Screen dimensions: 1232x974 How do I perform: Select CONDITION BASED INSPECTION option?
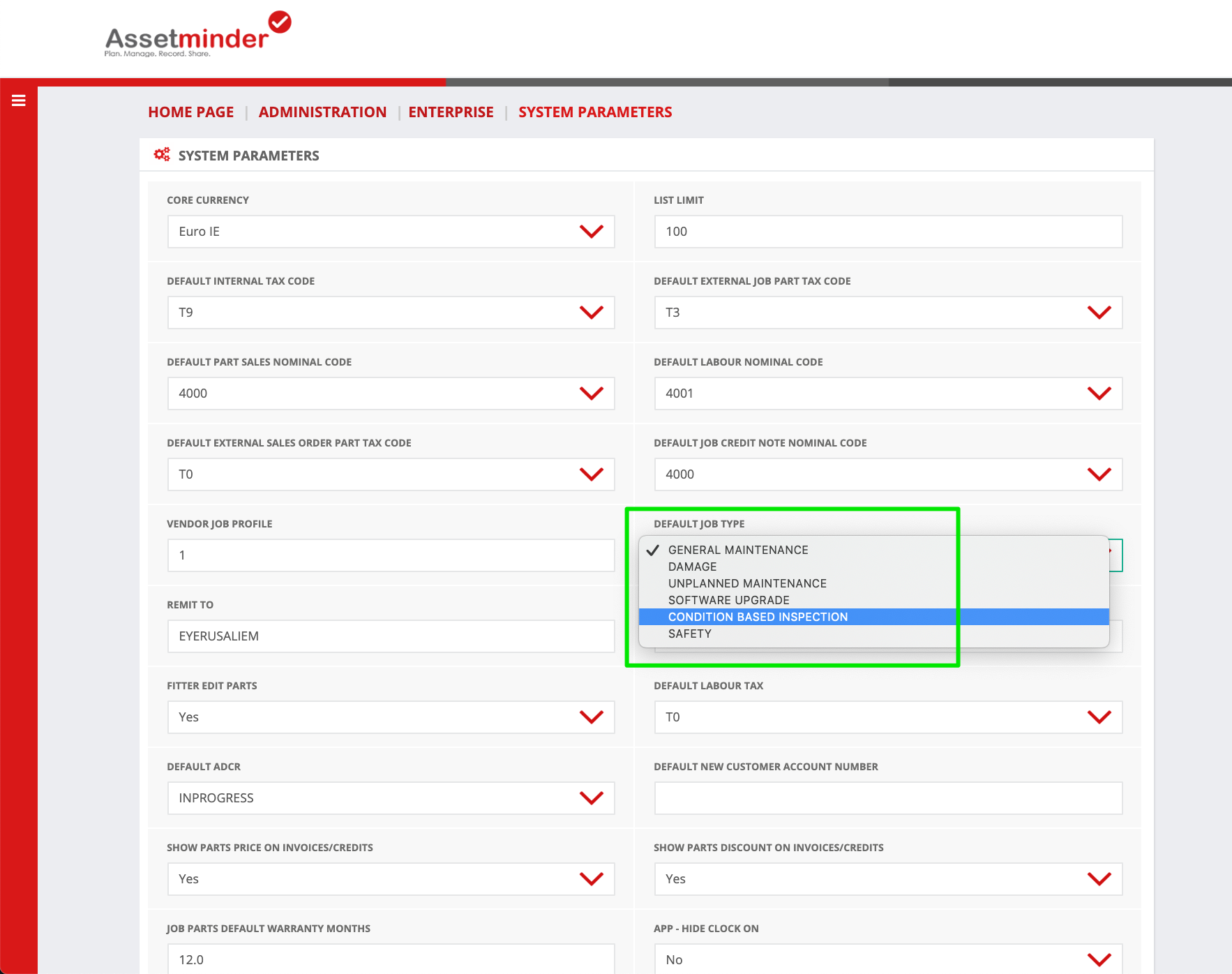(x=873, y=617)
